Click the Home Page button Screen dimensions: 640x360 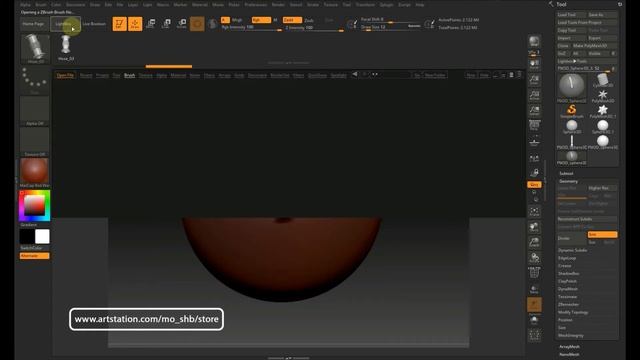pyautogui.click(x=33, y=24)
